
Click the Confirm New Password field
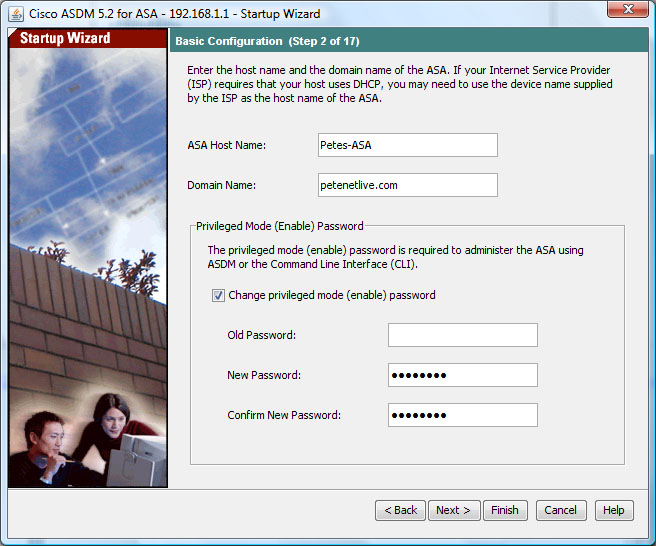(x=463, y=415)
